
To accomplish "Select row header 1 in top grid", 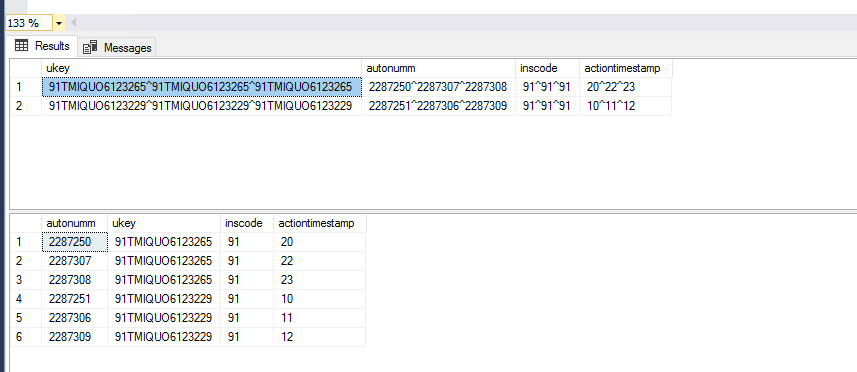I will [26, 87].
